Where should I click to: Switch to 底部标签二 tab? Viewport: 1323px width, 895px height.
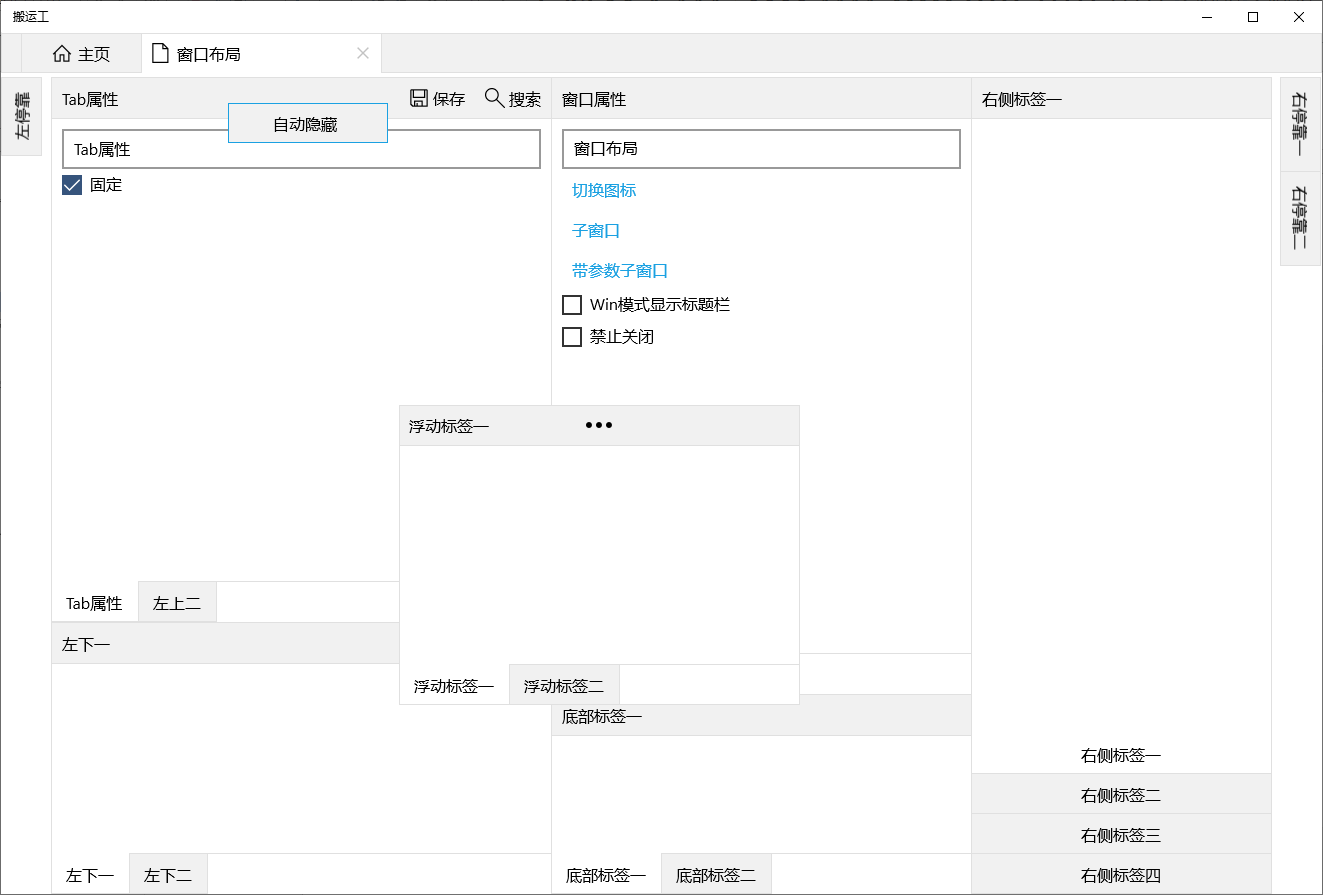[716, 875]
